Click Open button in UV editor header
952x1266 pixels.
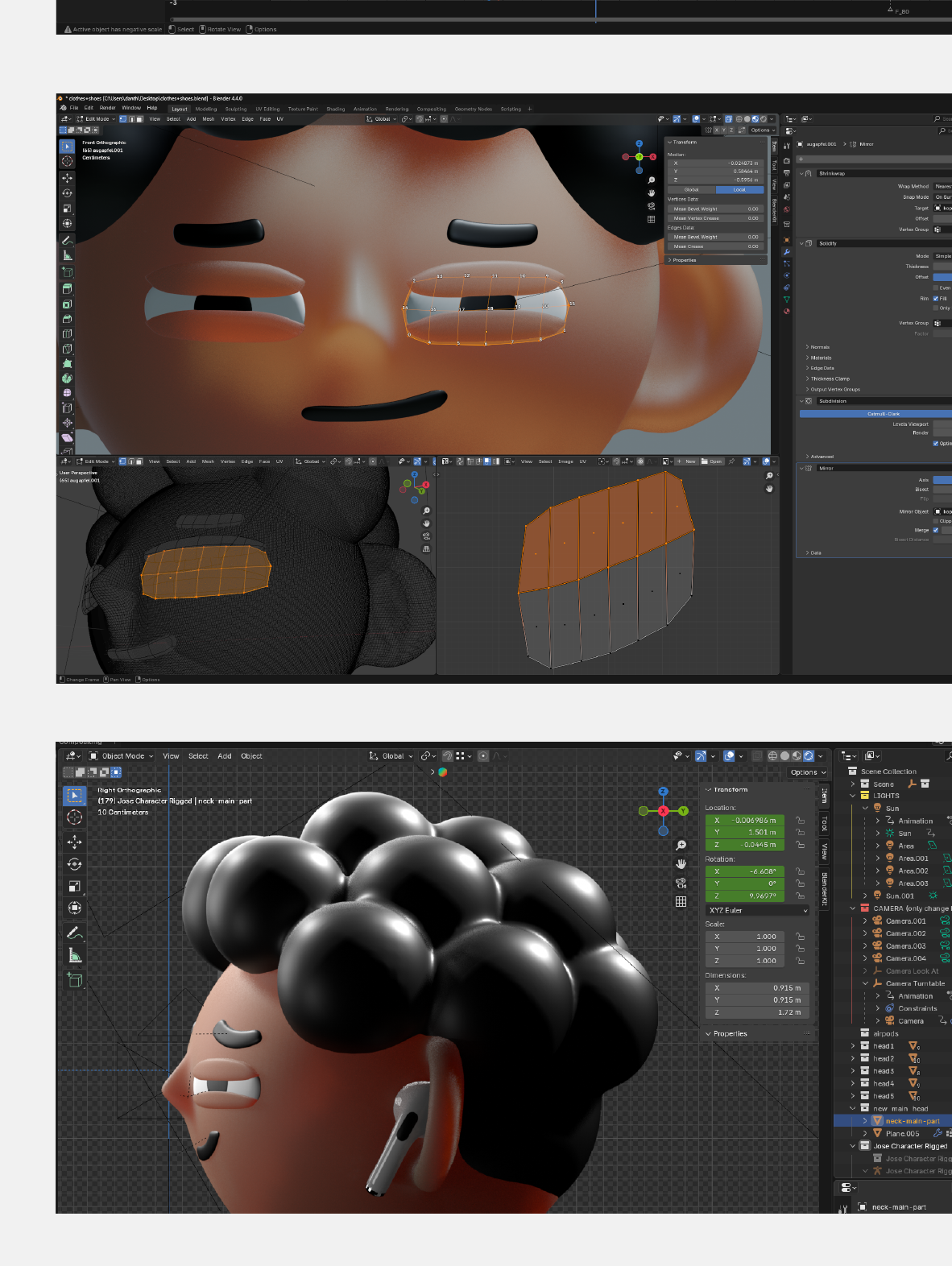point(712,461)
